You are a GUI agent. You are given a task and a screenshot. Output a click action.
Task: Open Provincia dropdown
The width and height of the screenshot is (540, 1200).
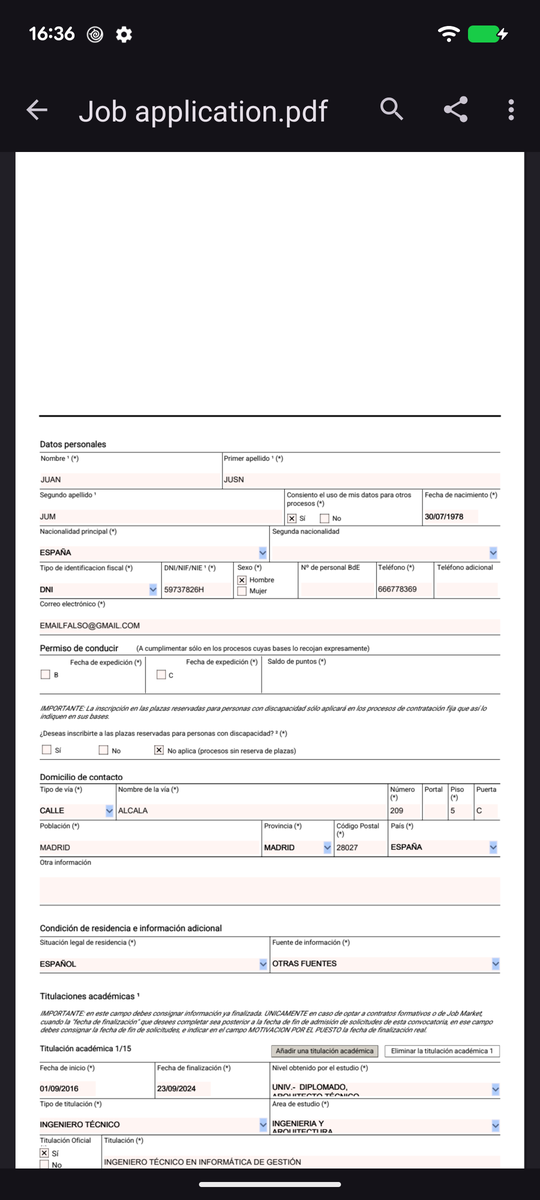click(x=327, y=847)
